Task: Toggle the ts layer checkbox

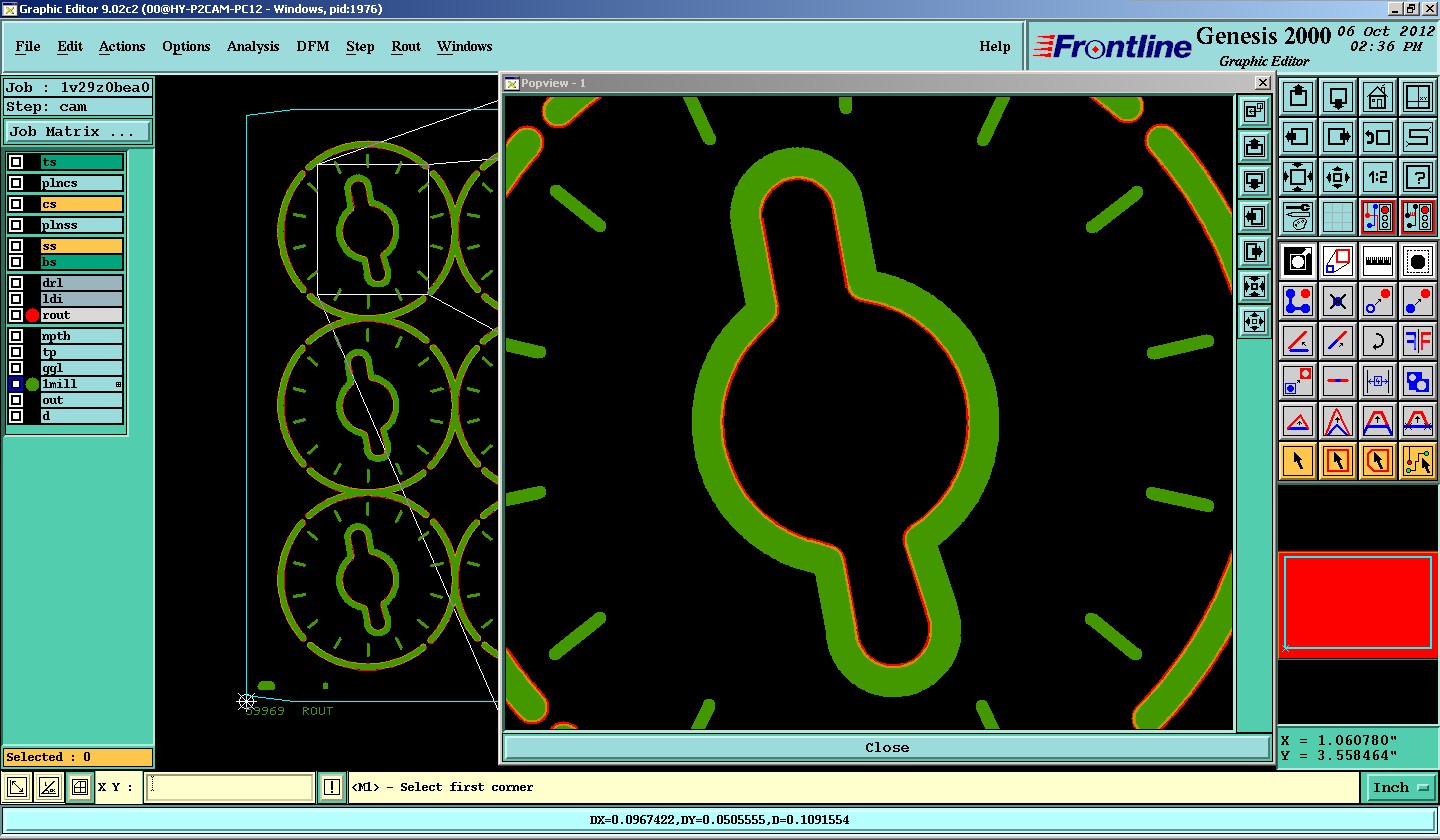Action: (16, 162)
